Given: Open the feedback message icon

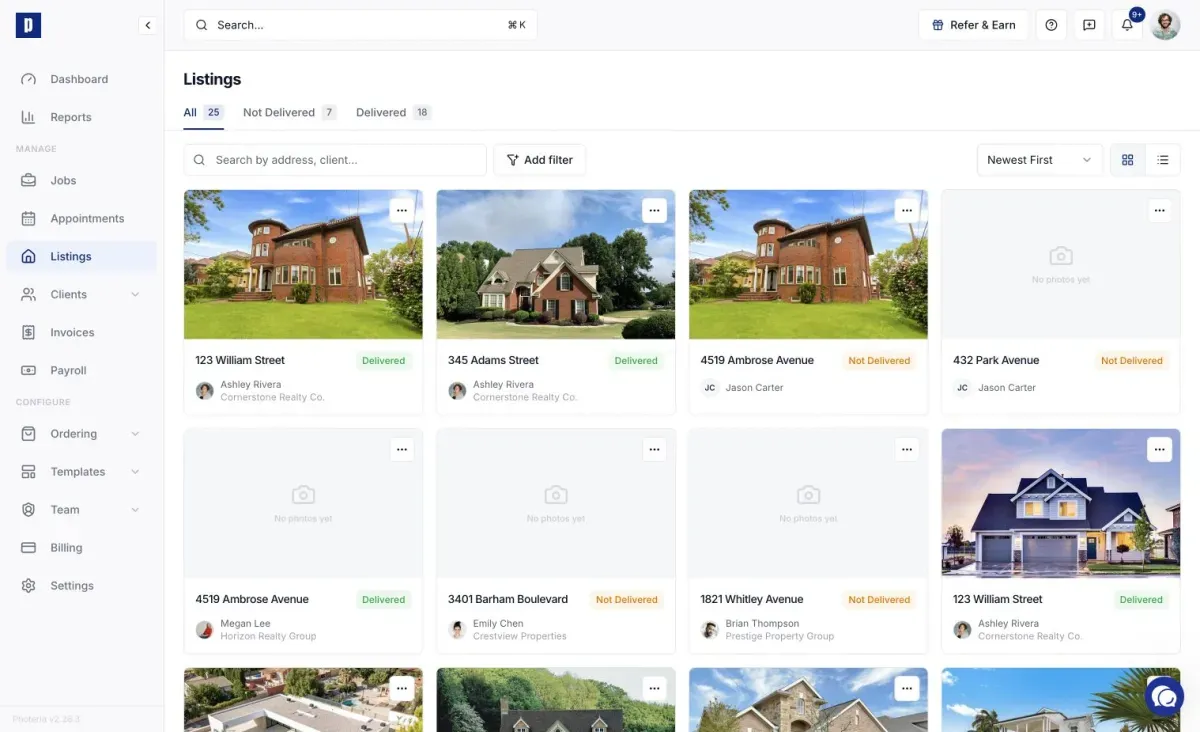Looking at the screenshot, I should 1089,25.
